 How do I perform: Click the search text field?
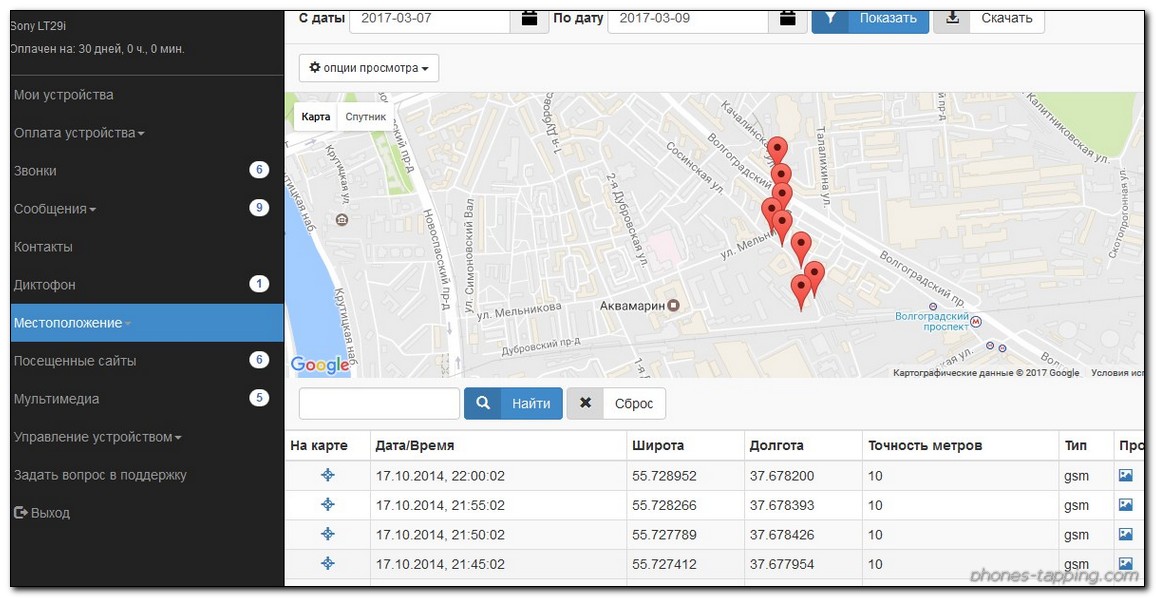coord(379,403)
